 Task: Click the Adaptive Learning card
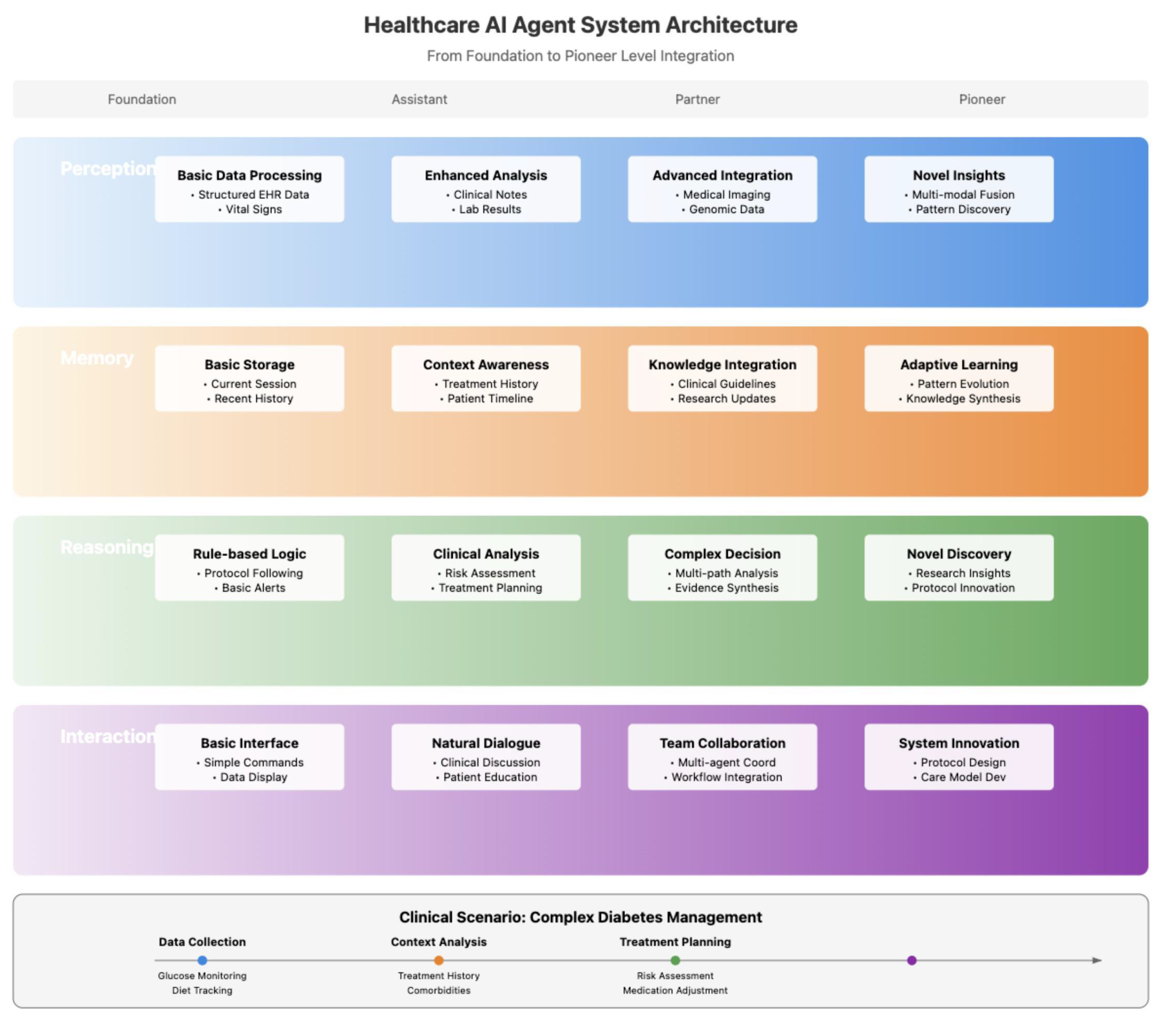click(959, 378)
